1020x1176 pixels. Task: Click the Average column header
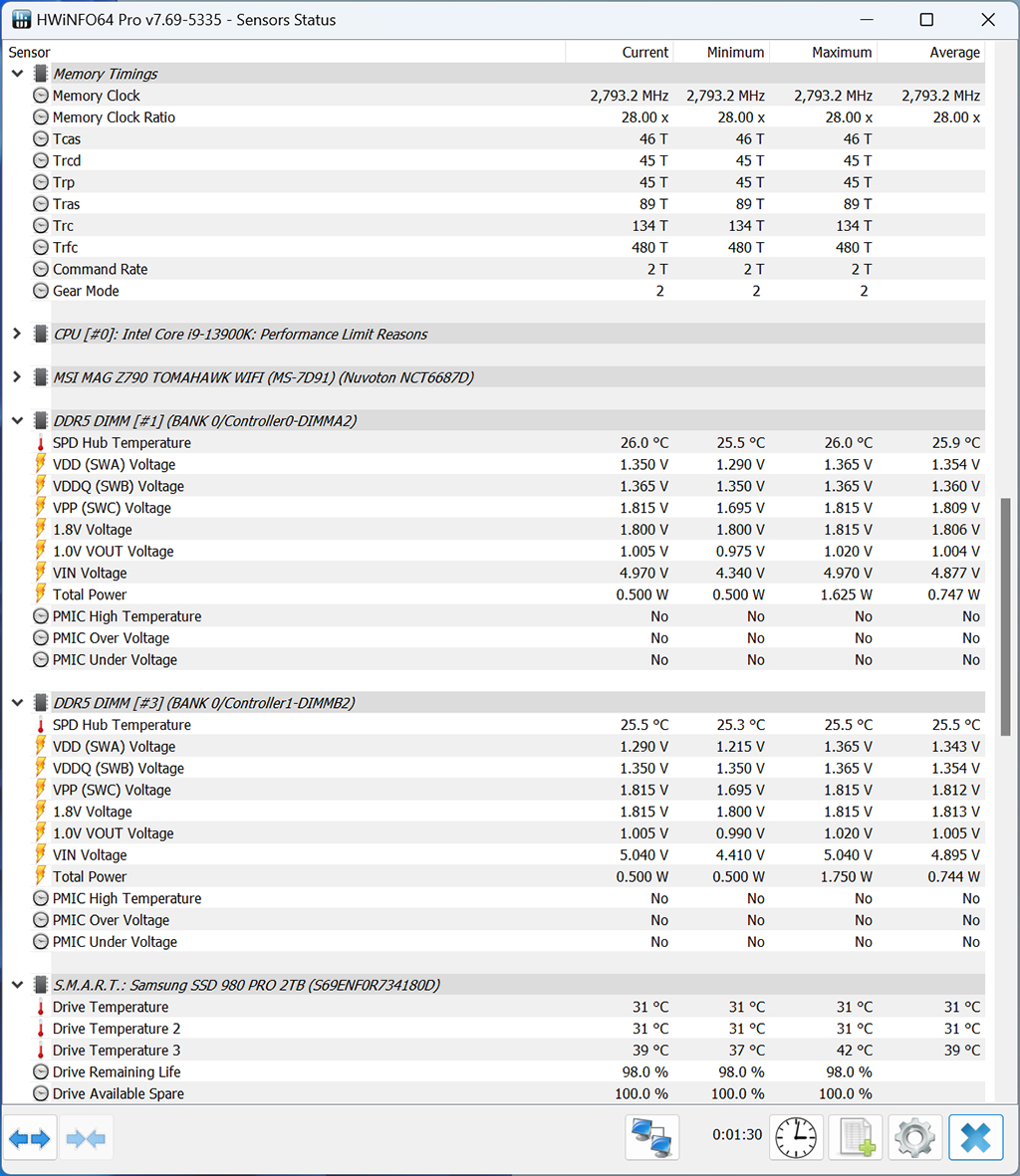[x=954, y=53]
